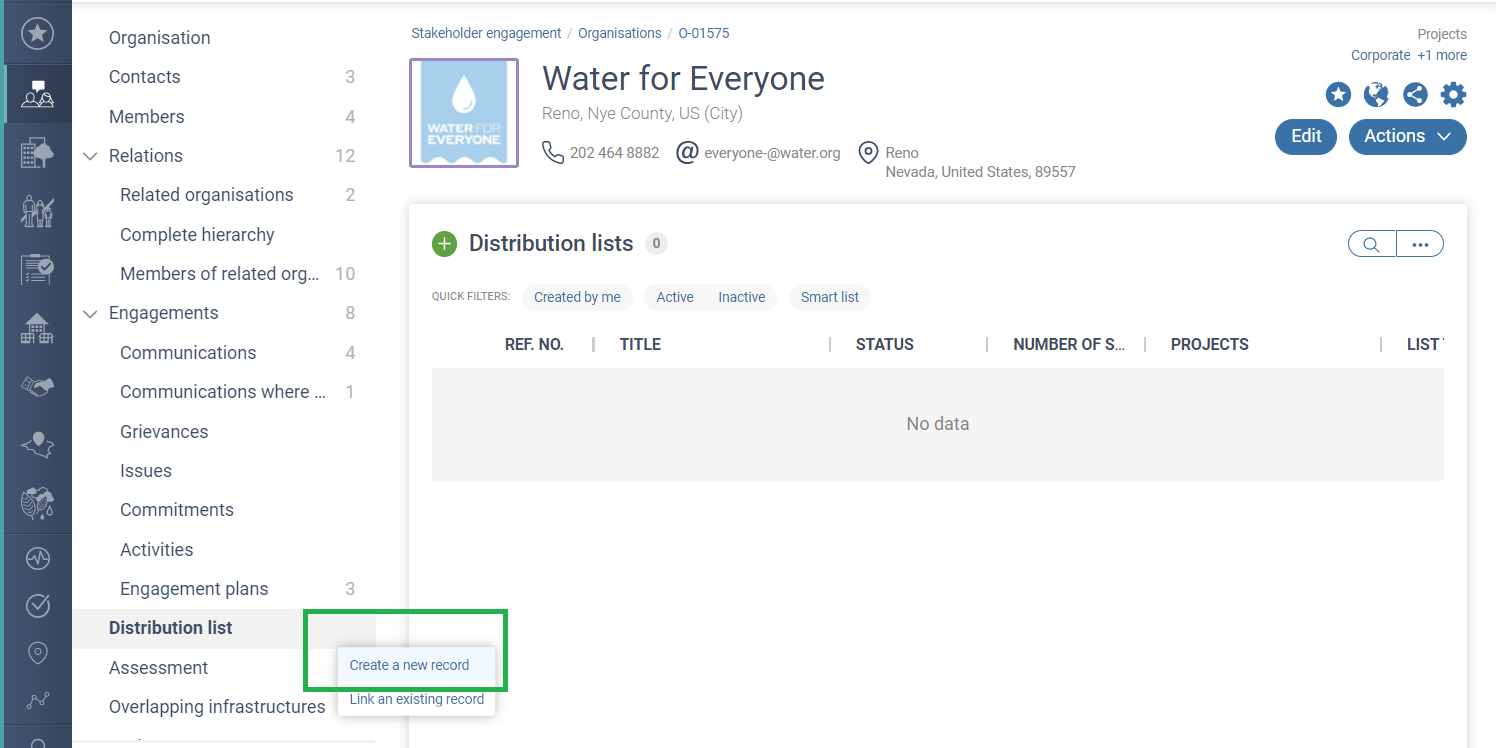Open the settings gear icon in header

click(1452, 95)
